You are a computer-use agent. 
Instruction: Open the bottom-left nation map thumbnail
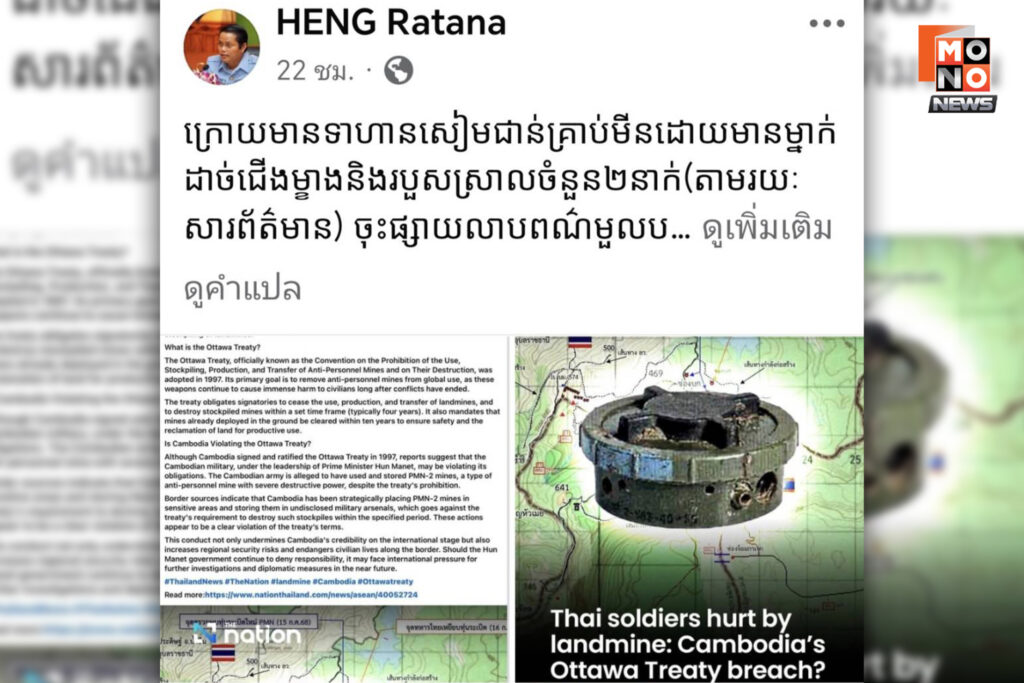pyautogui.click(x=334, y=645)
